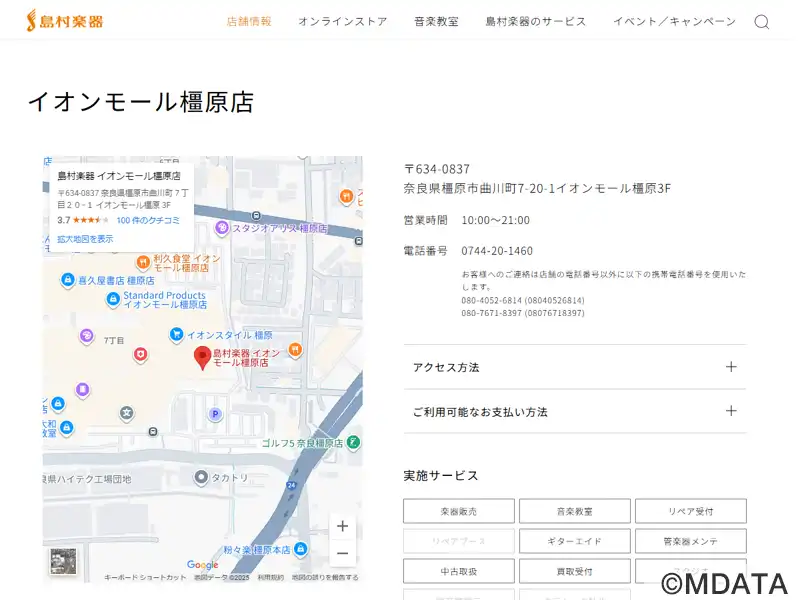Expand the ご利用可能なお支払い方法 section
The height and width of the screenshot is (600, 800).
click(x=575, y=412)
